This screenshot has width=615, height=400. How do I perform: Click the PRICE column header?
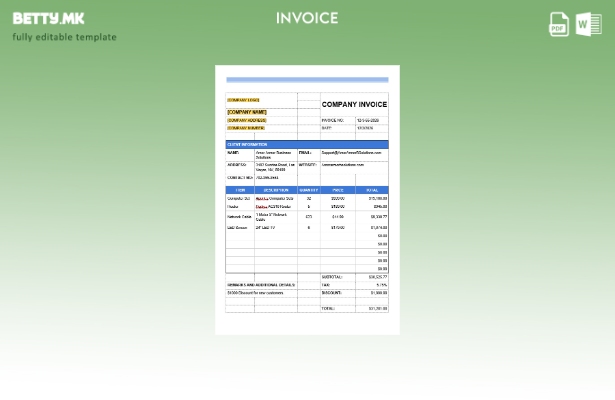click(338, 190)
